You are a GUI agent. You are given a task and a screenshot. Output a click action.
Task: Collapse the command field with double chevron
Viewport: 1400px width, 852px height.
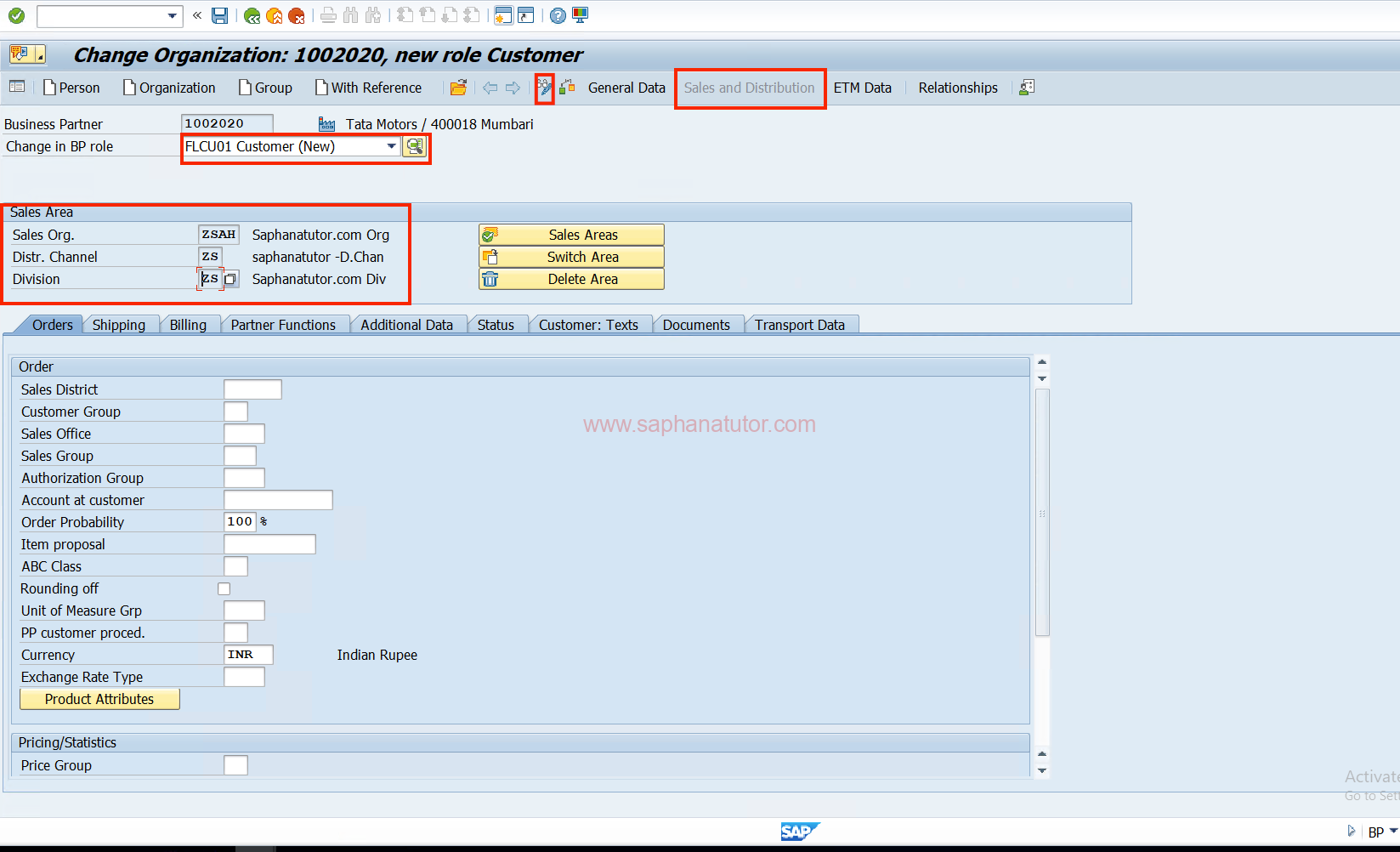pyautogui.click(x=197, y=15)
